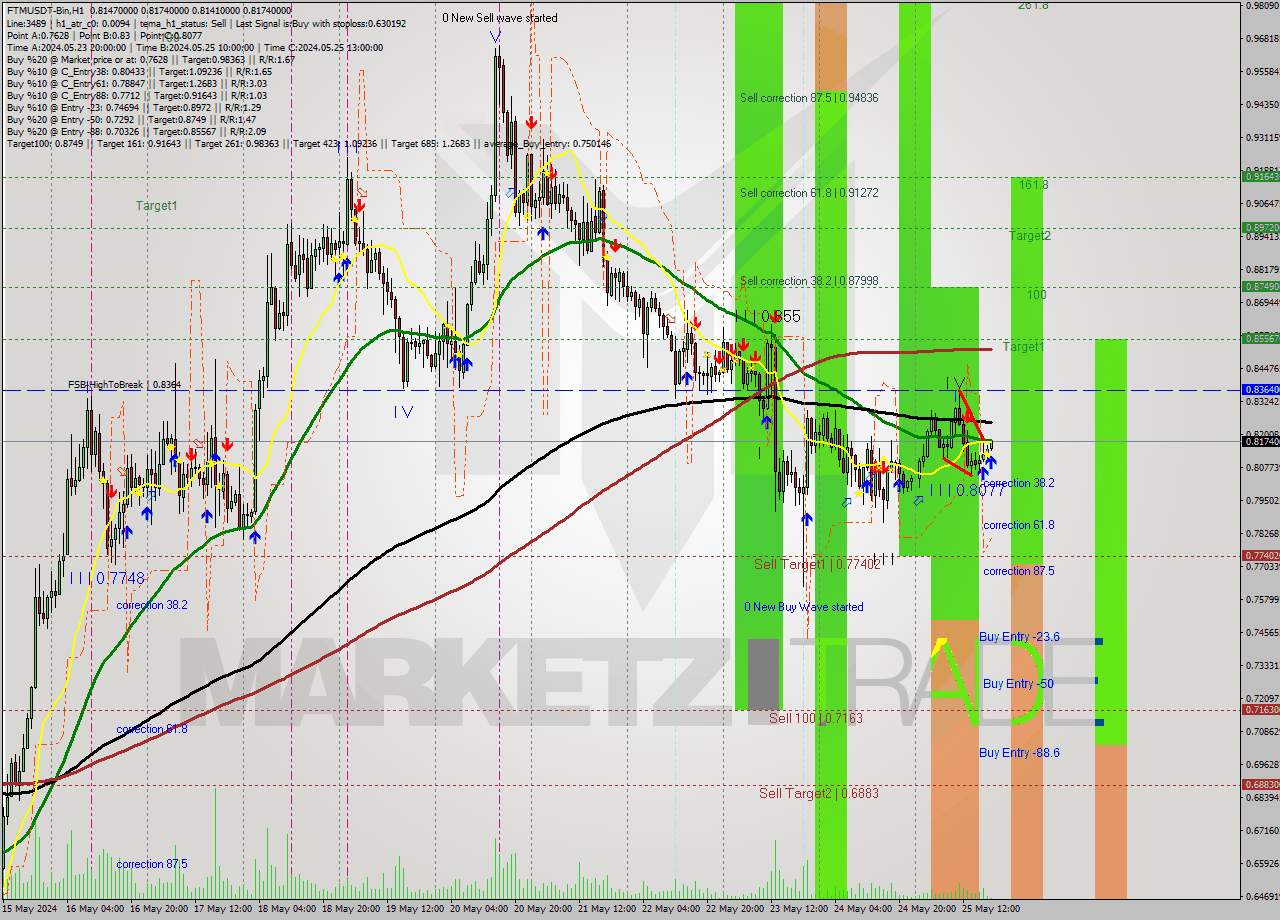
Task: Click the 'Target2' label
Action: (x=1030, y=236)
